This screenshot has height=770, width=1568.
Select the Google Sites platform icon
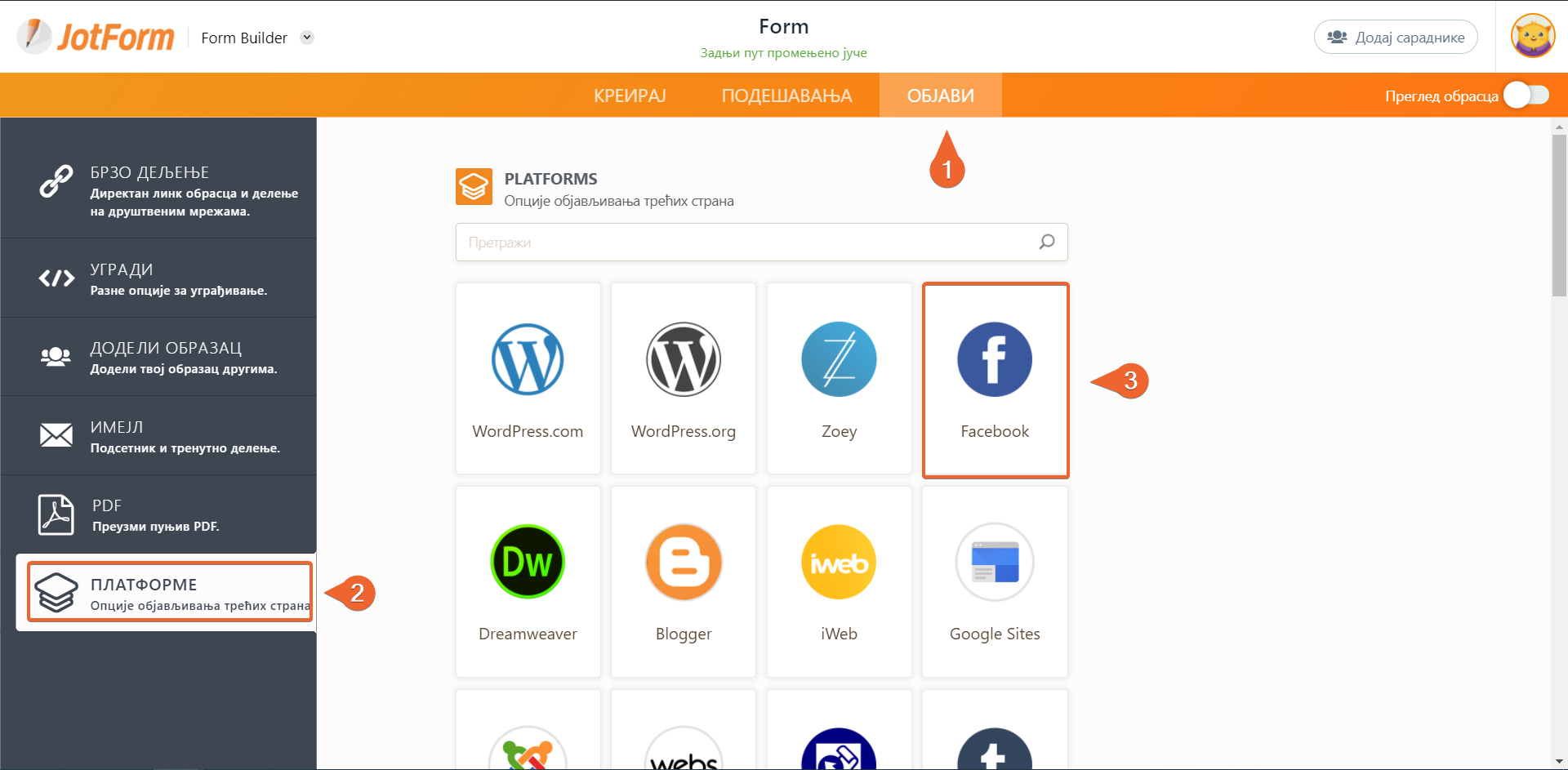pos(995,563)
